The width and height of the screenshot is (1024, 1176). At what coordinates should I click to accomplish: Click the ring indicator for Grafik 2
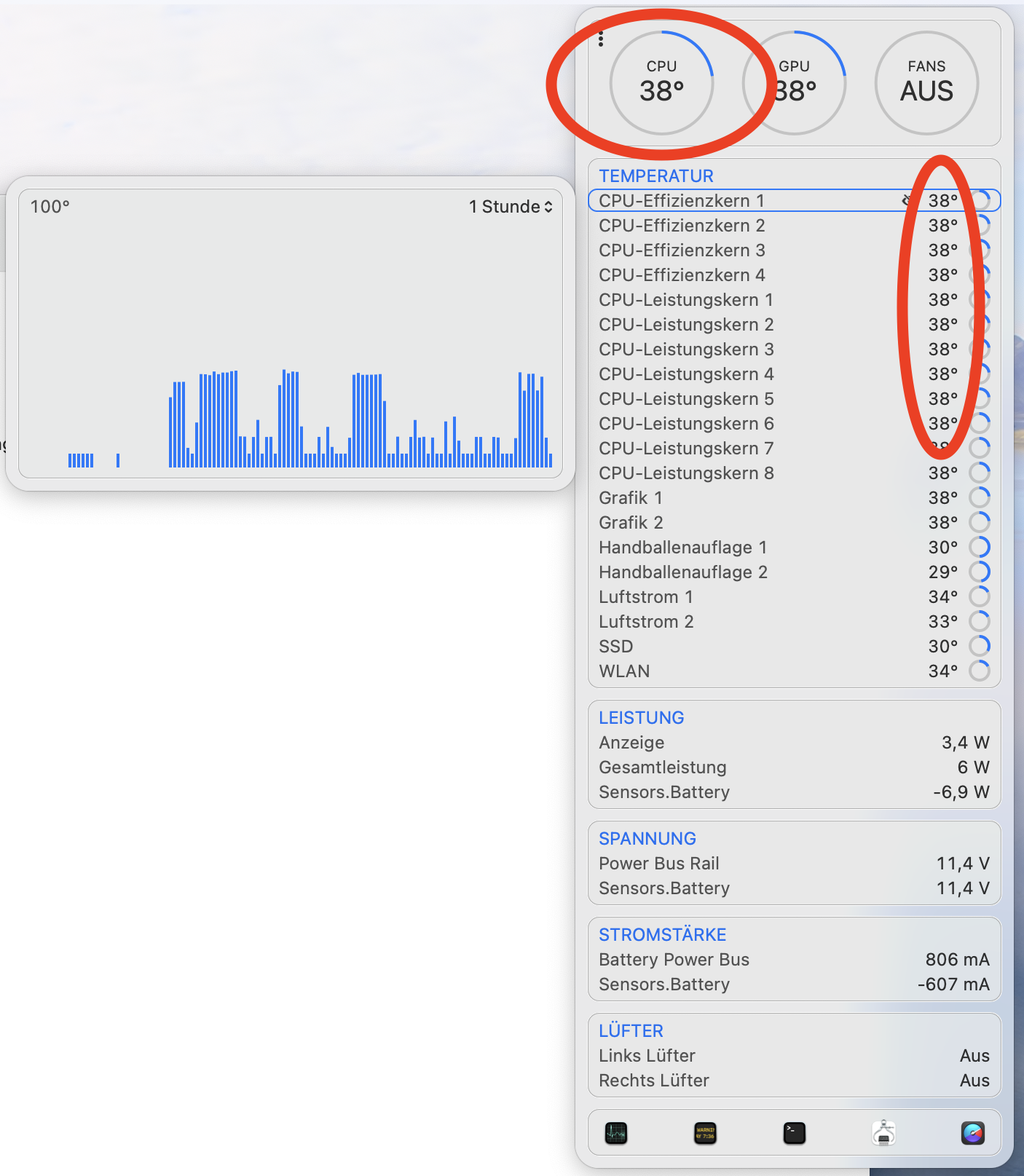click(x=980, y=522)
